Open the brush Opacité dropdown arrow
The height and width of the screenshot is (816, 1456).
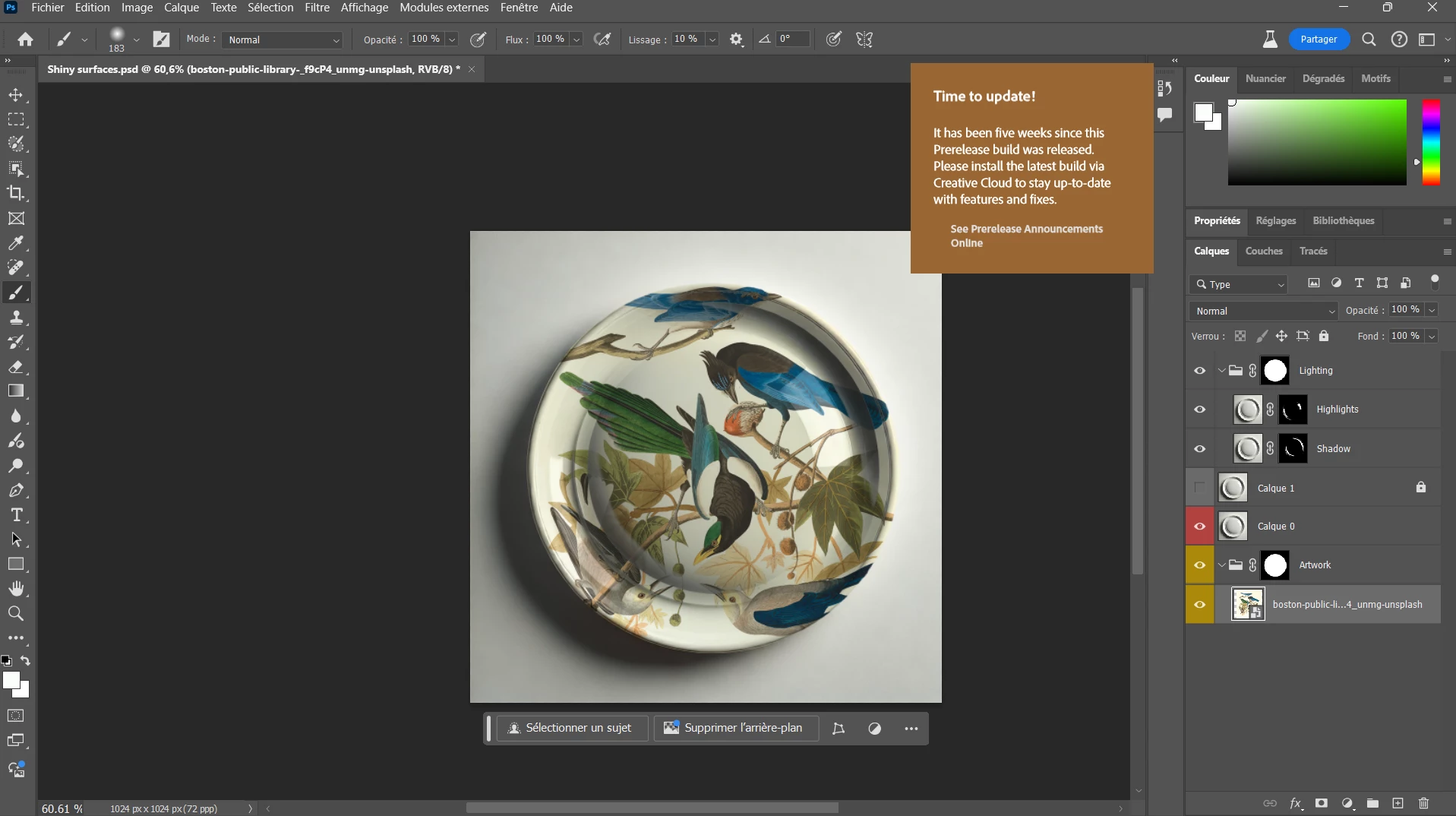(x=452, y=40)
